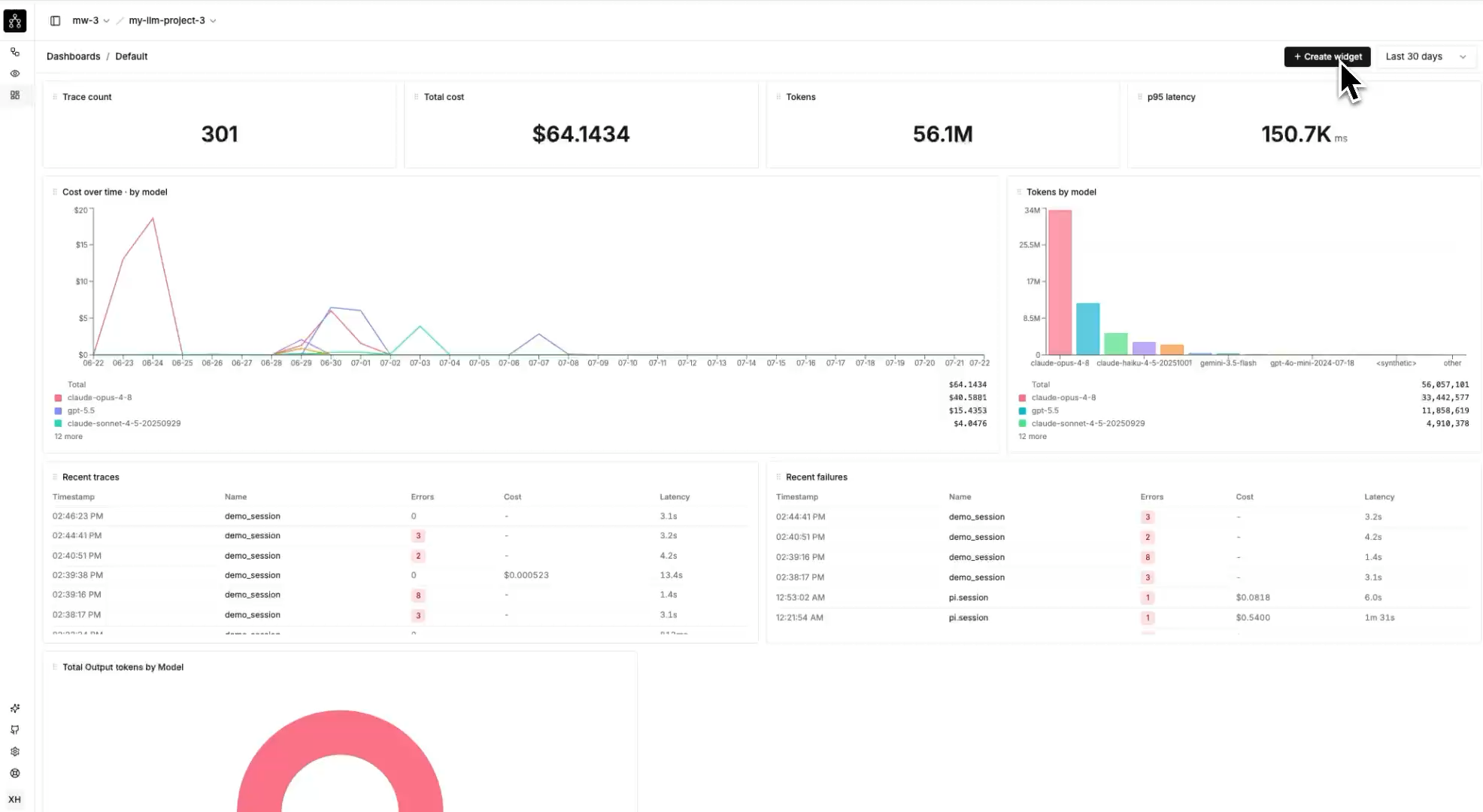
Task: Expand 12 more in the Cost over time legend
Action: pos(68,437)
